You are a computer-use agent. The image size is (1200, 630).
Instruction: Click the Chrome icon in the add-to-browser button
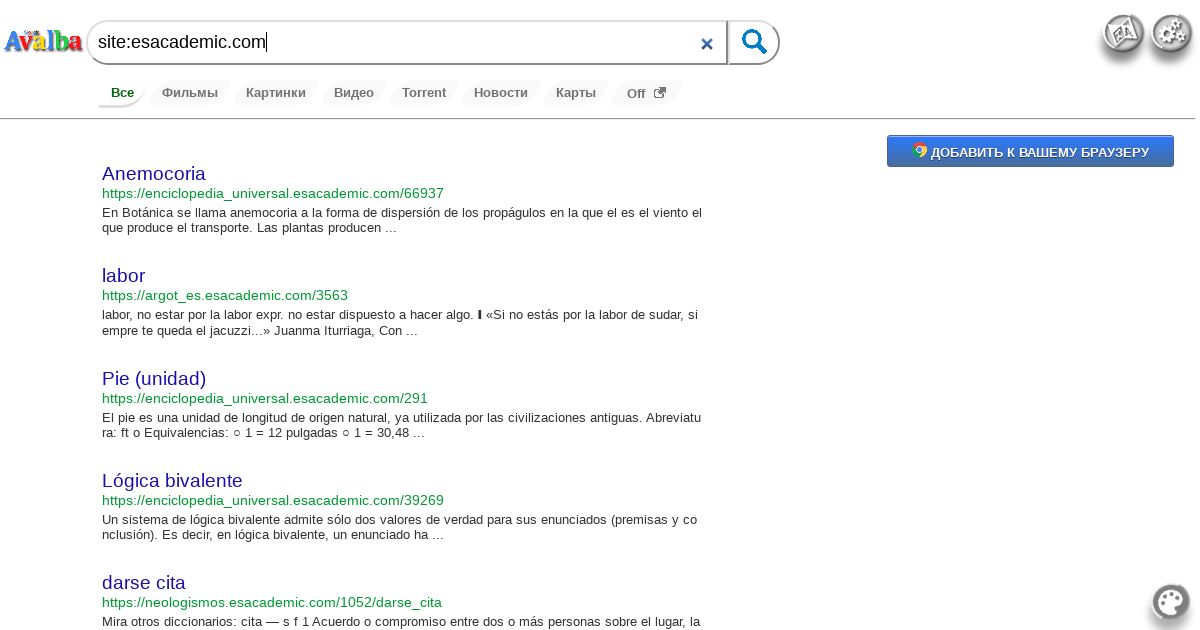click(920, 151)
